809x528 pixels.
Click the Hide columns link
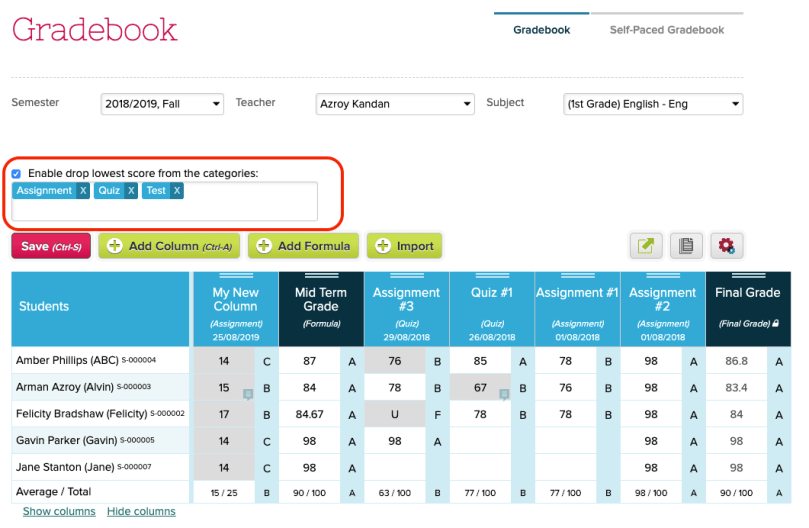pos(141,511)
